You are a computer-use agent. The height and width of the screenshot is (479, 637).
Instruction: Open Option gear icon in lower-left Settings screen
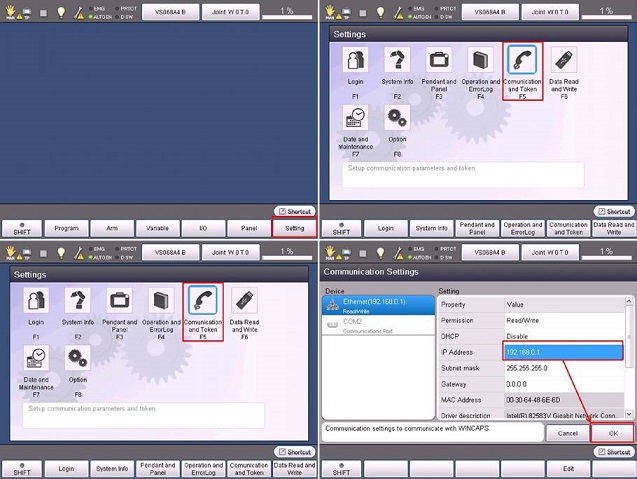coord(77,359)
